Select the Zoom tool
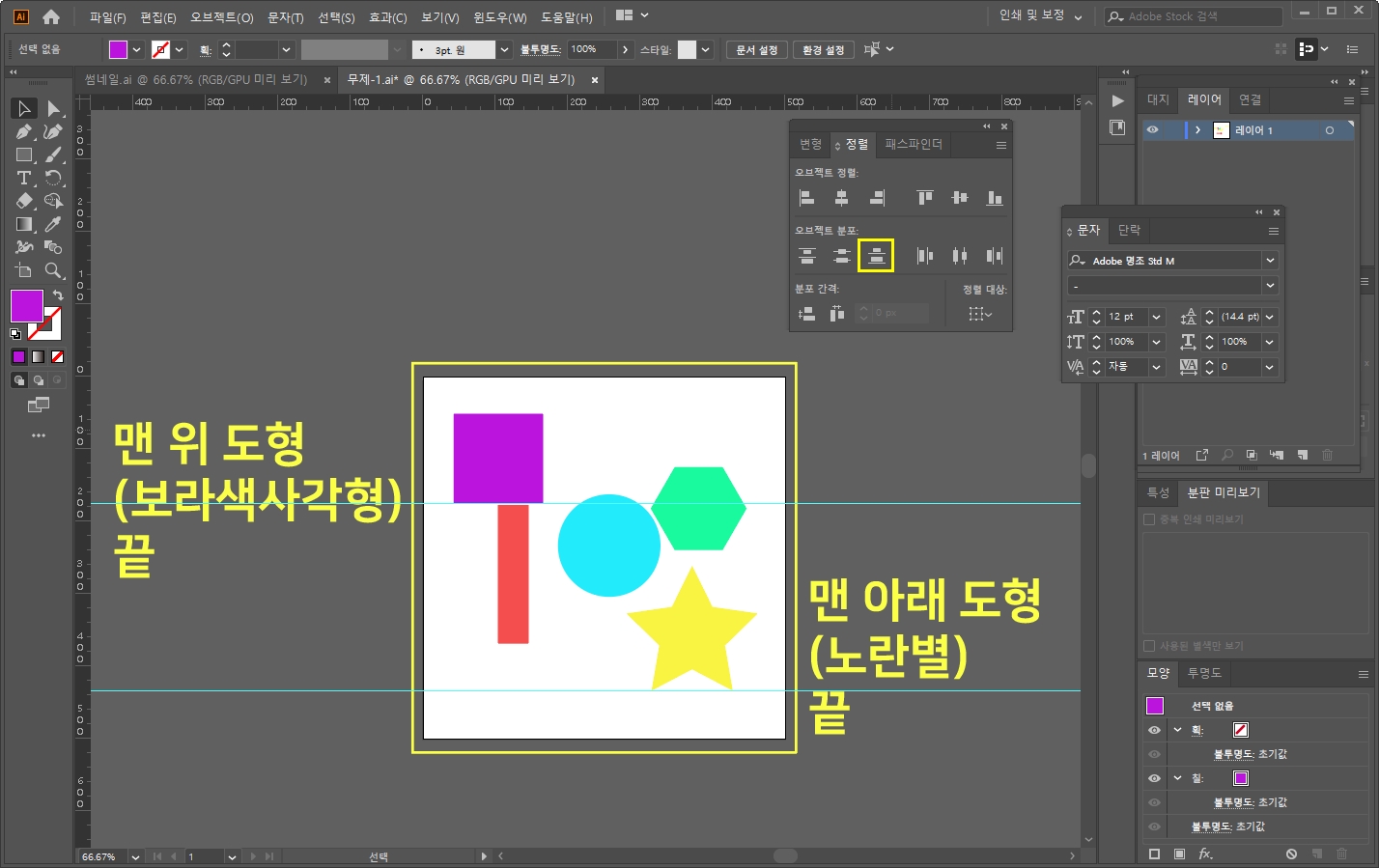Image resolution: width=1379 pixels, height=868 pixels. pos(53,270)
